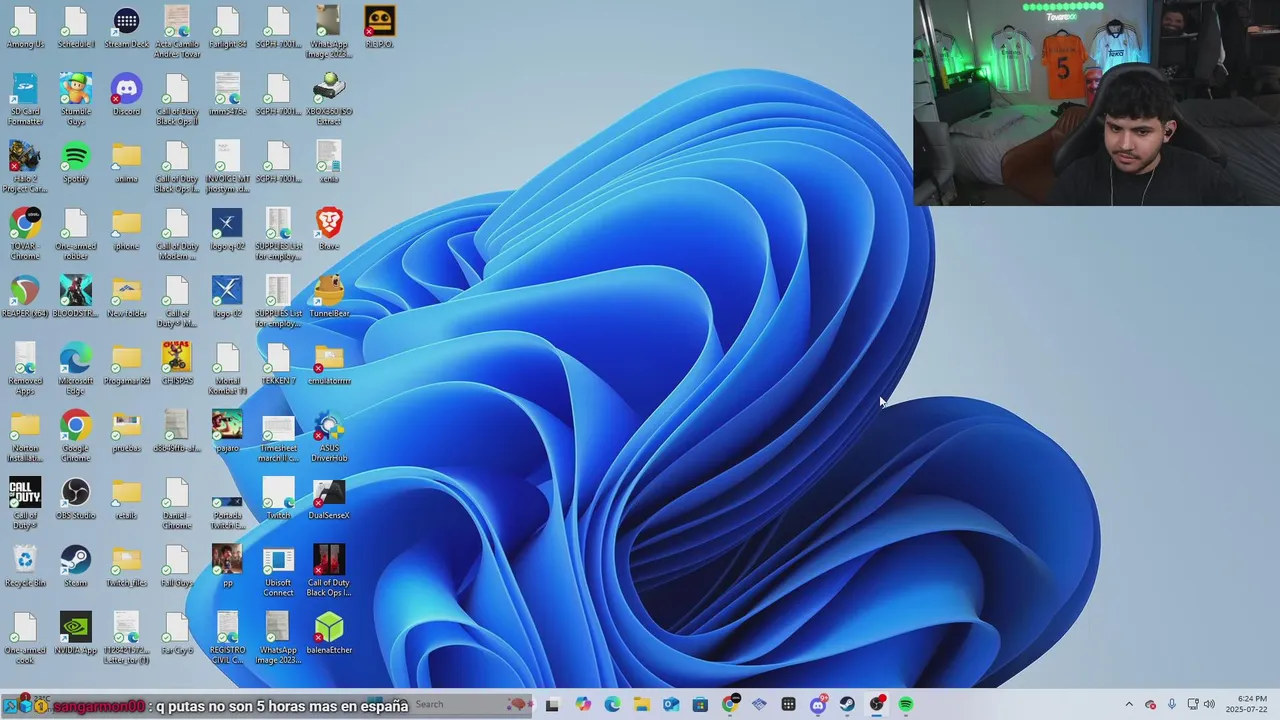Open the Recycle Bin
This screenshot has width=1280, height=720.
pos(25,566)
